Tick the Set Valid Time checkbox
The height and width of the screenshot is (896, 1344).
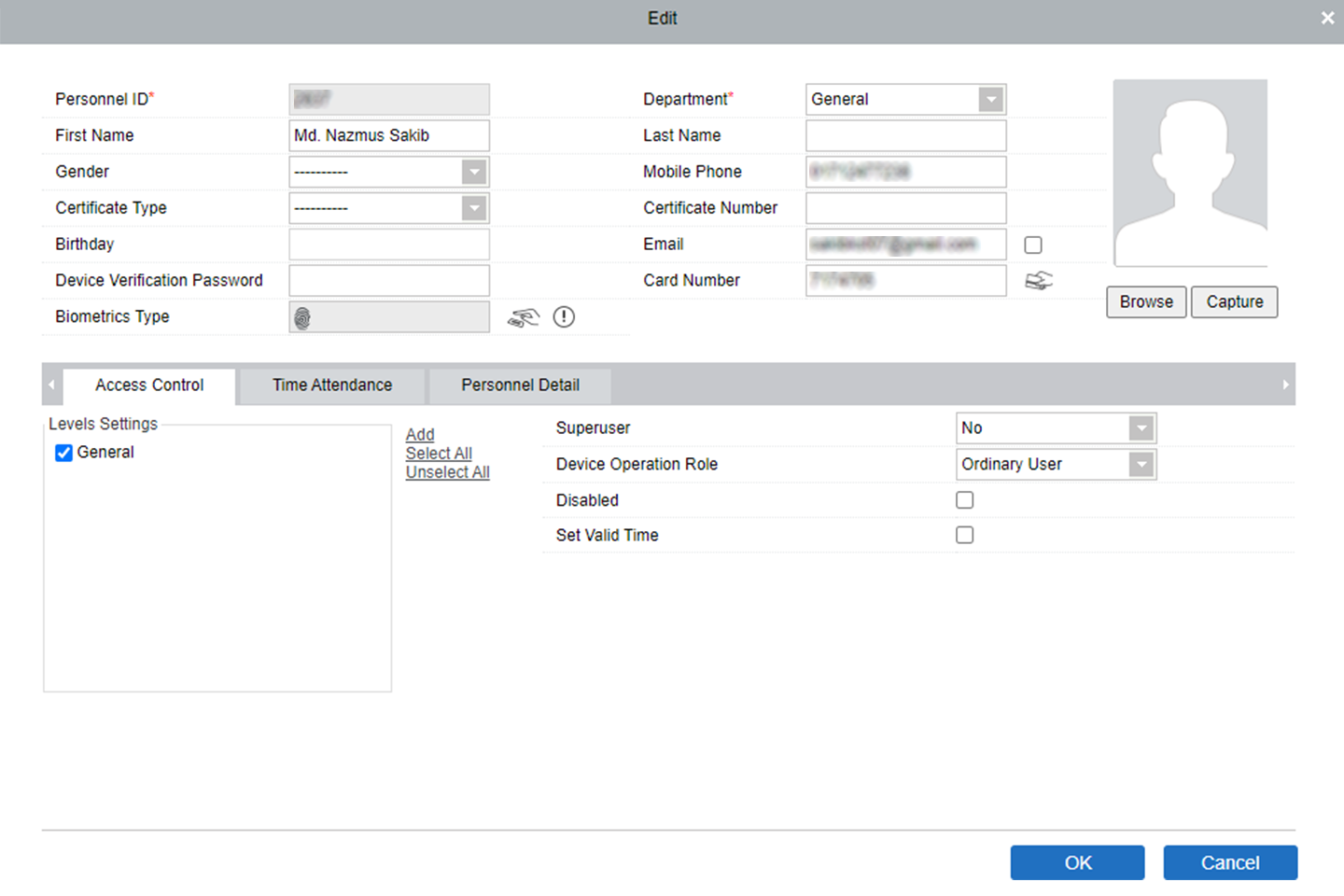[x=965, y=535]
